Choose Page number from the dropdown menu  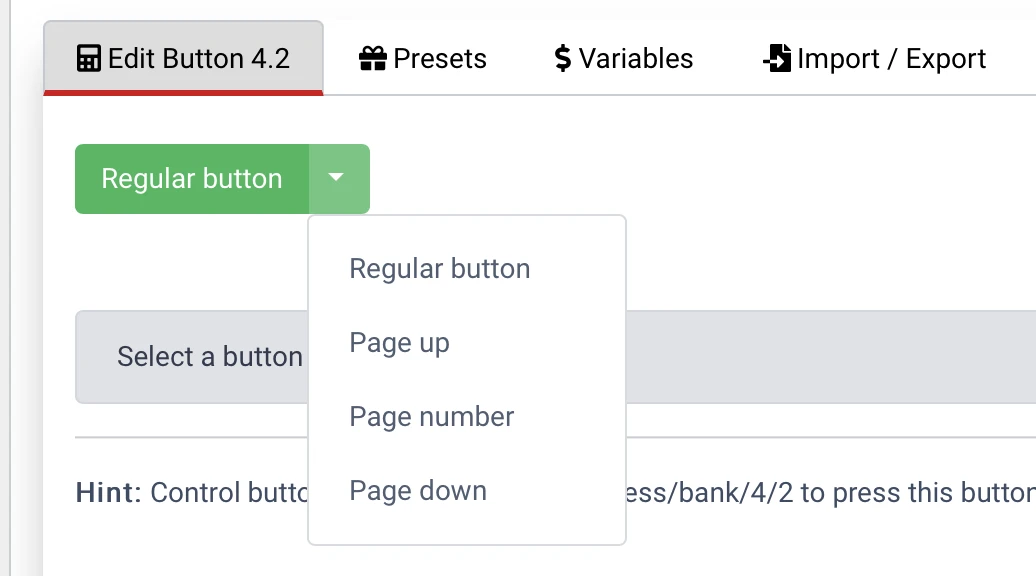431,417
